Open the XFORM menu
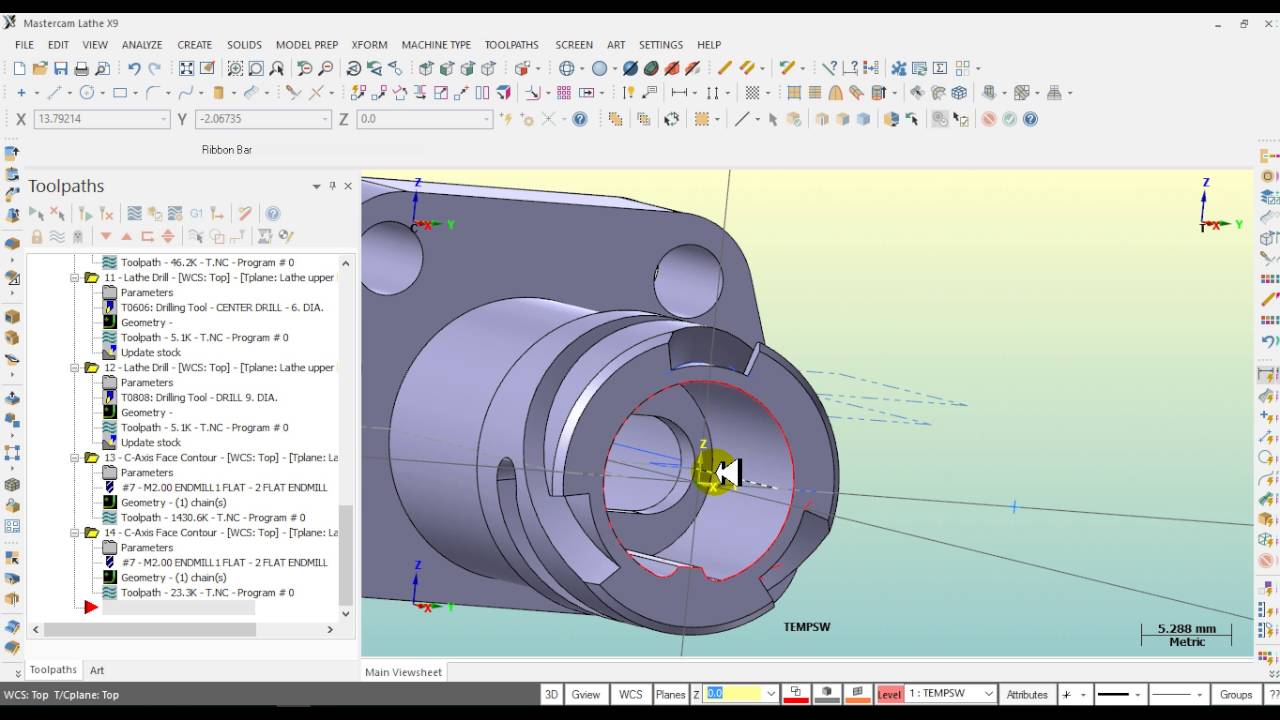Viewport: 1280px width, 720px height. point(369,45)
